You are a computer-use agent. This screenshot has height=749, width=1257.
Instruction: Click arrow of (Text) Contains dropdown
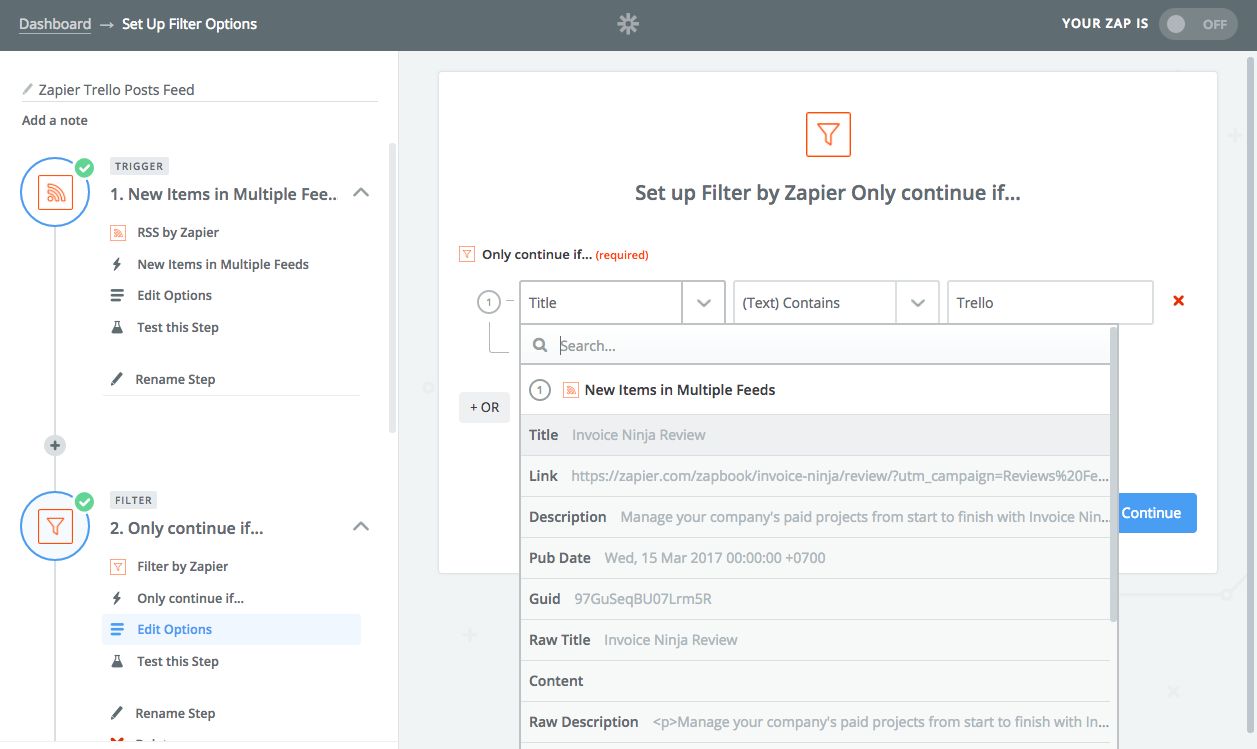coord(918,302)
